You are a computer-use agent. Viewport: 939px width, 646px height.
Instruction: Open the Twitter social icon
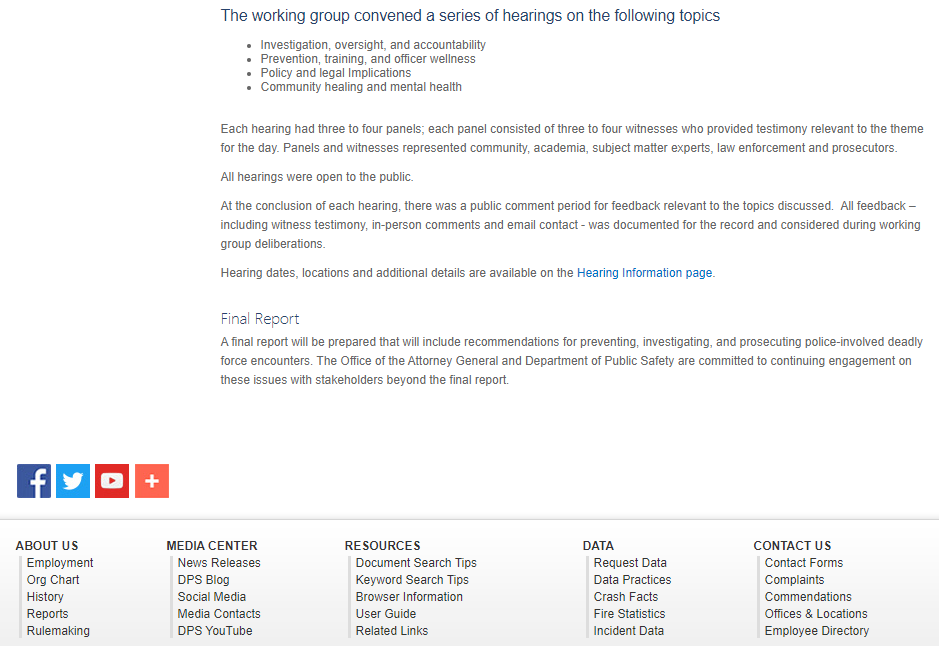click(73, 481)
